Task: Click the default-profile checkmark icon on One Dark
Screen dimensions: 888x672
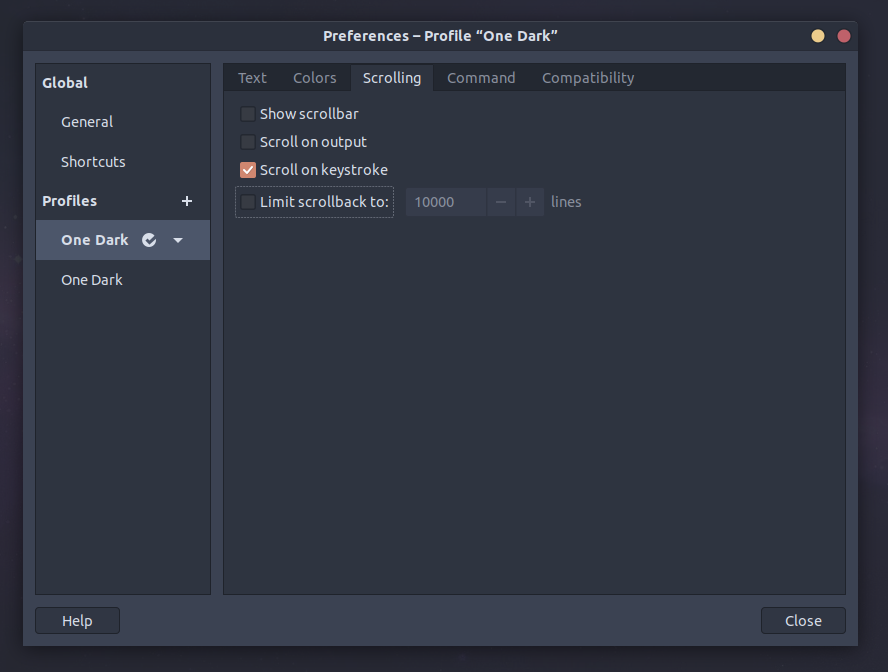Action: coord(149,240)
